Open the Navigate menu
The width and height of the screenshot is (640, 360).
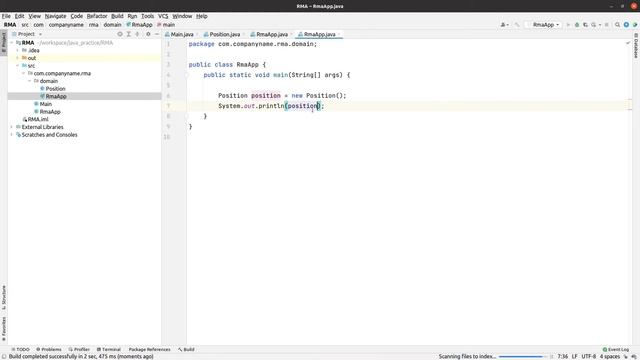(x=56, y=16)
